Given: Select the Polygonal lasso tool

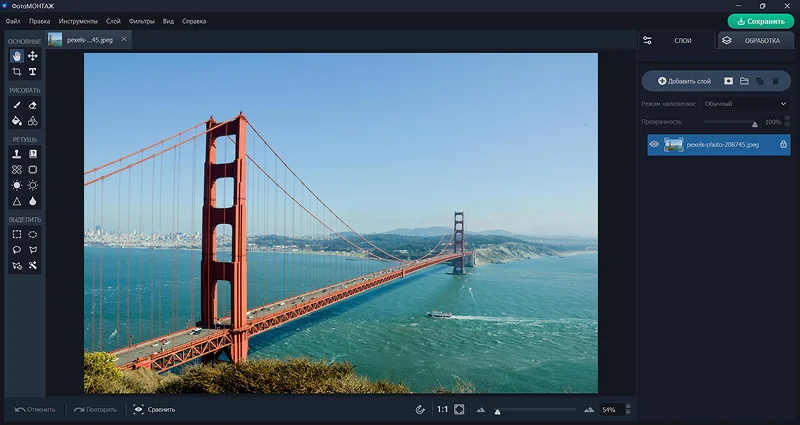Looking at the screenshot, I should 33,250.
